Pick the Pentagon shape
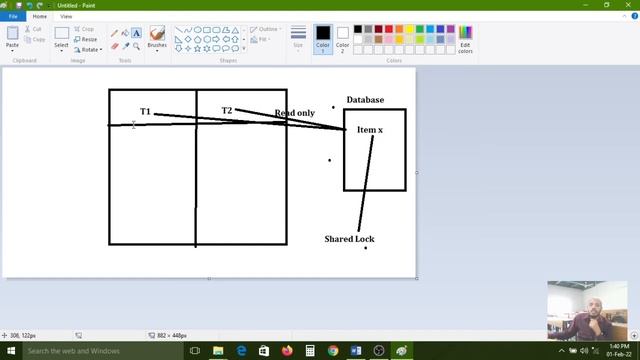The width and height of the screenshot is (640, 360). coord(198,40)
